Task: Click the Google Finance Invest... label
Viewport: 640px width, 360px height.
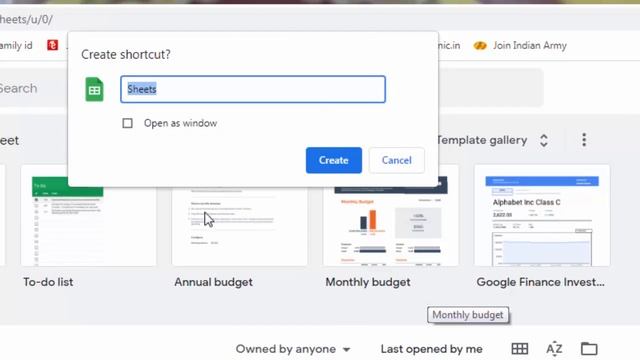Action: (x=540, y=282)
